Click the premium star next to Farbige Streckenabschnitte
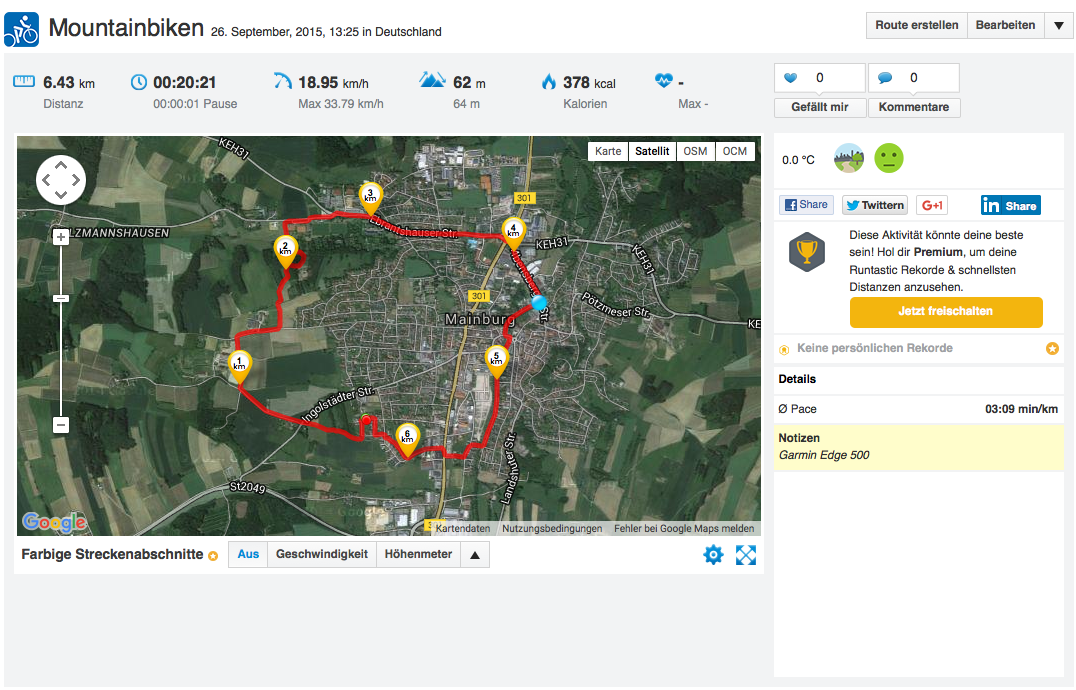Screen dimensions: 1076x690 (213, 556)
